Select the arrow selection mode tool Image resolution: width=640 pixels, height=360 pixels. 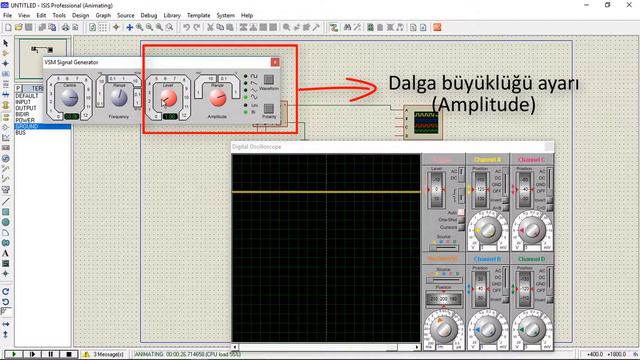(5, 43)
